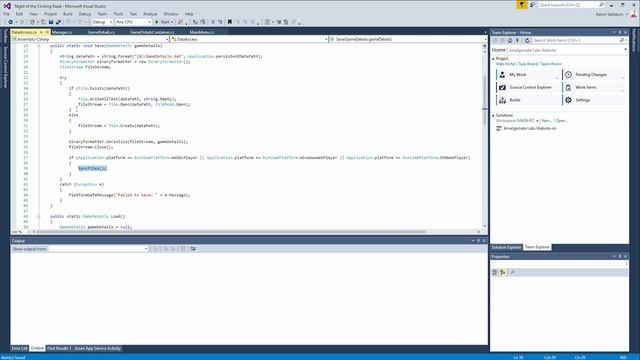
Task: Open the Workspace MAIN-PC dropdown
Action: click(537, 121)
